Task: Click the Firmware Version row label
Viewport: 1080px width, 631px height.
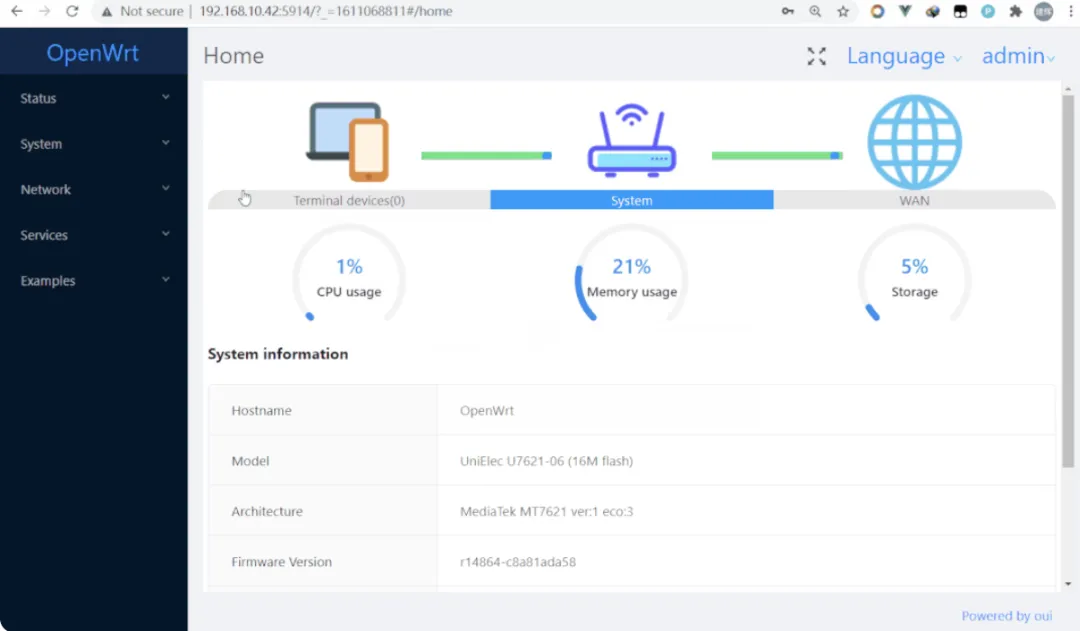Action: click(282, 561)
